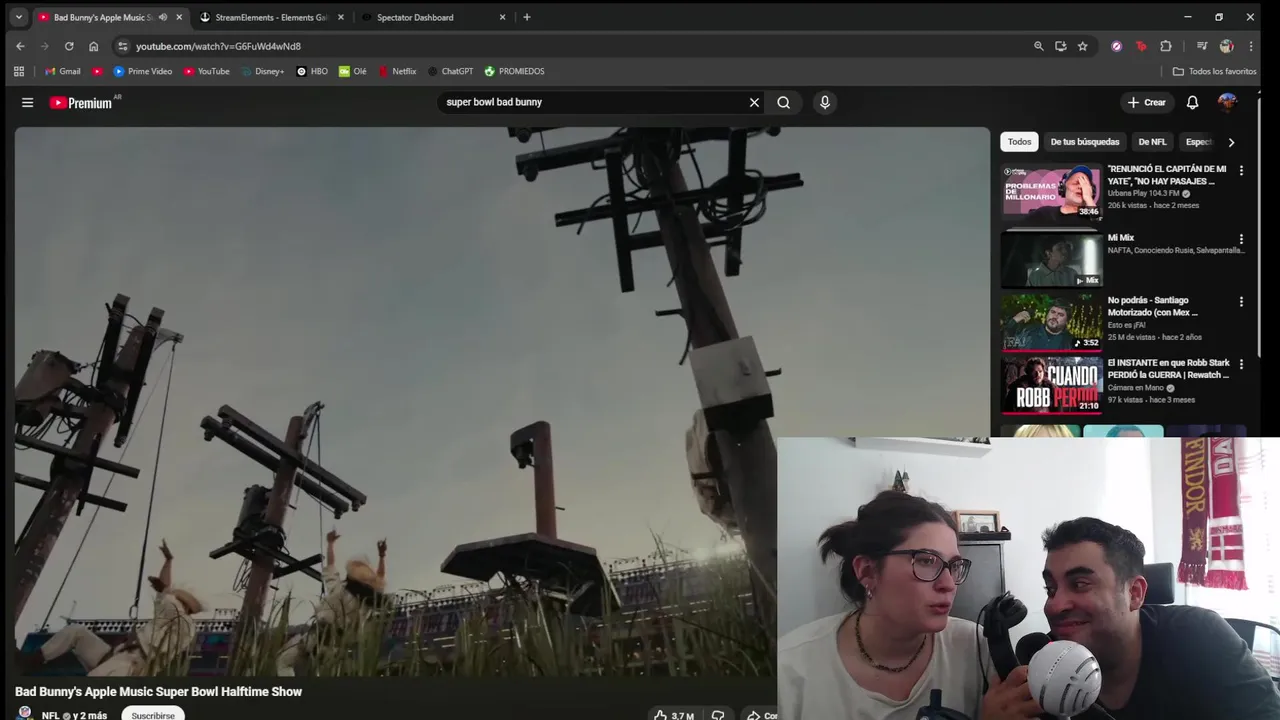The image size is (1280, 720).
Task: Open YouTube notifications bell
Action: [1192, 102]
